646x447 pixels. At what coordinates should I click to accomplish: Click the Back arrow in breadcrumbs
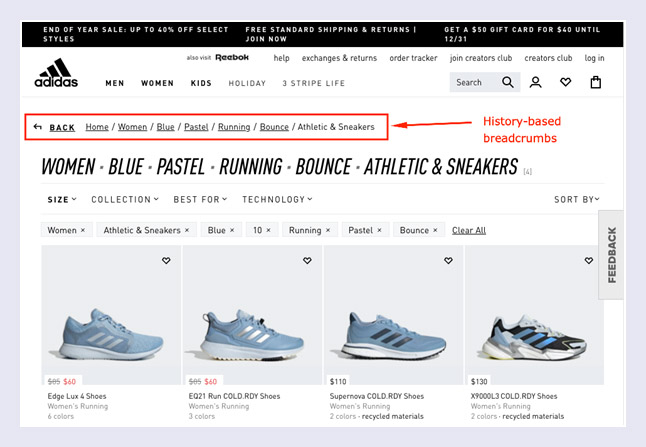38,127
